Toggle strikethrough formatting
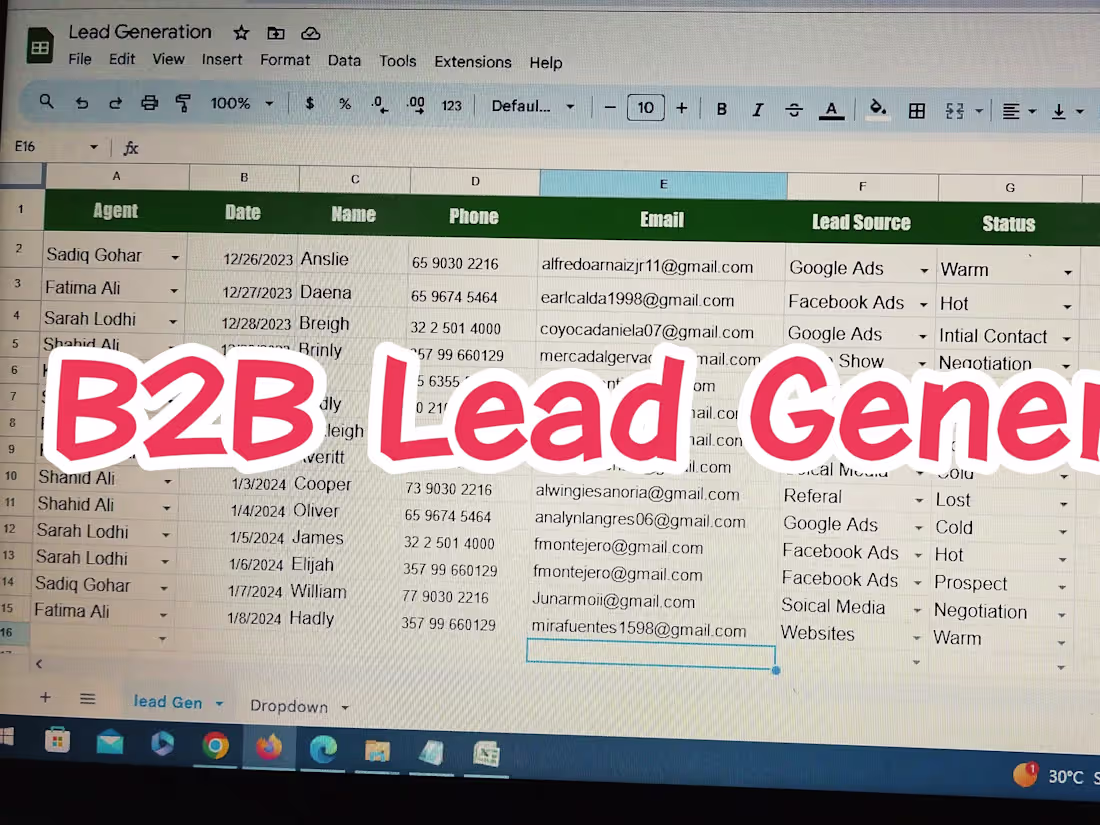1100x825 pixels. click(x=793, y=110)
